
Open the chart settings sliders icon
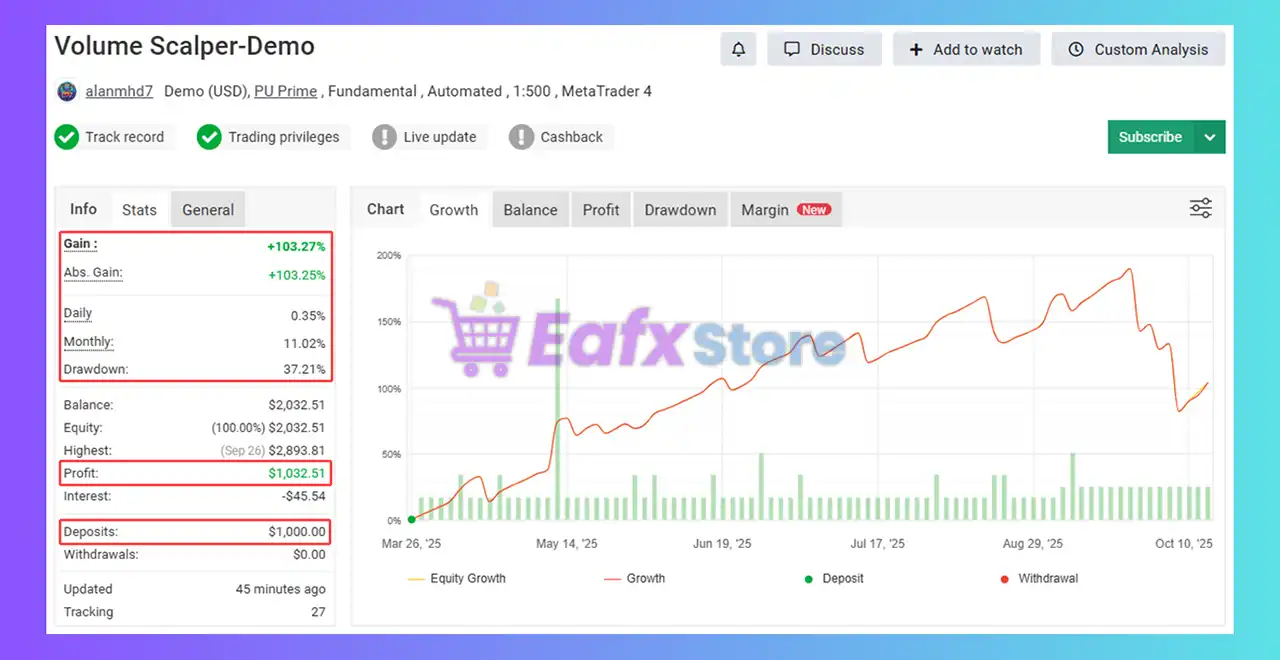(x=1200, y=208)
